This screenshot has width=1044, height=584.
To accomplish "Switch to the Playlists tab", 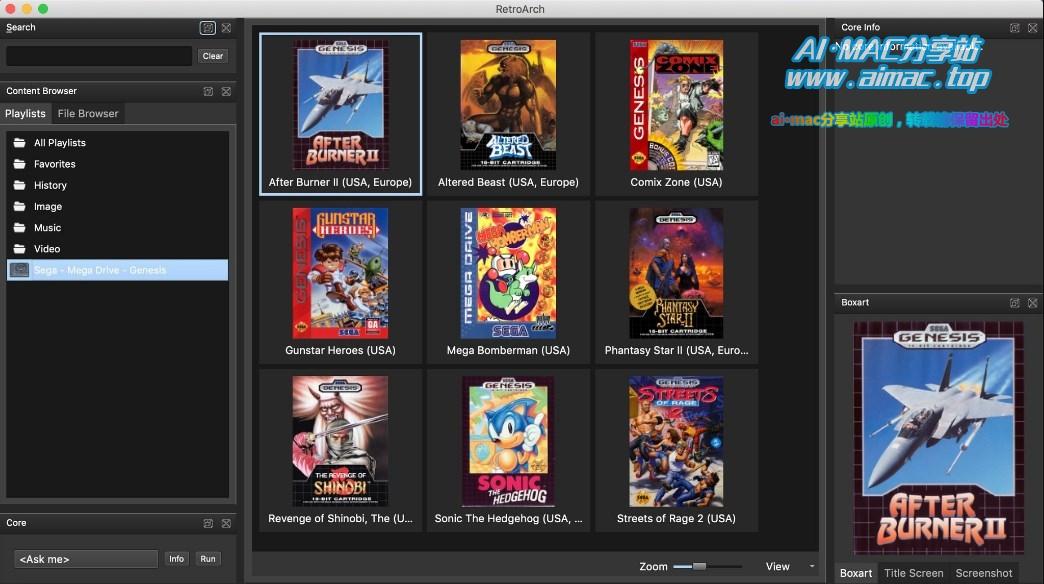I will click(x=25, y=114).
